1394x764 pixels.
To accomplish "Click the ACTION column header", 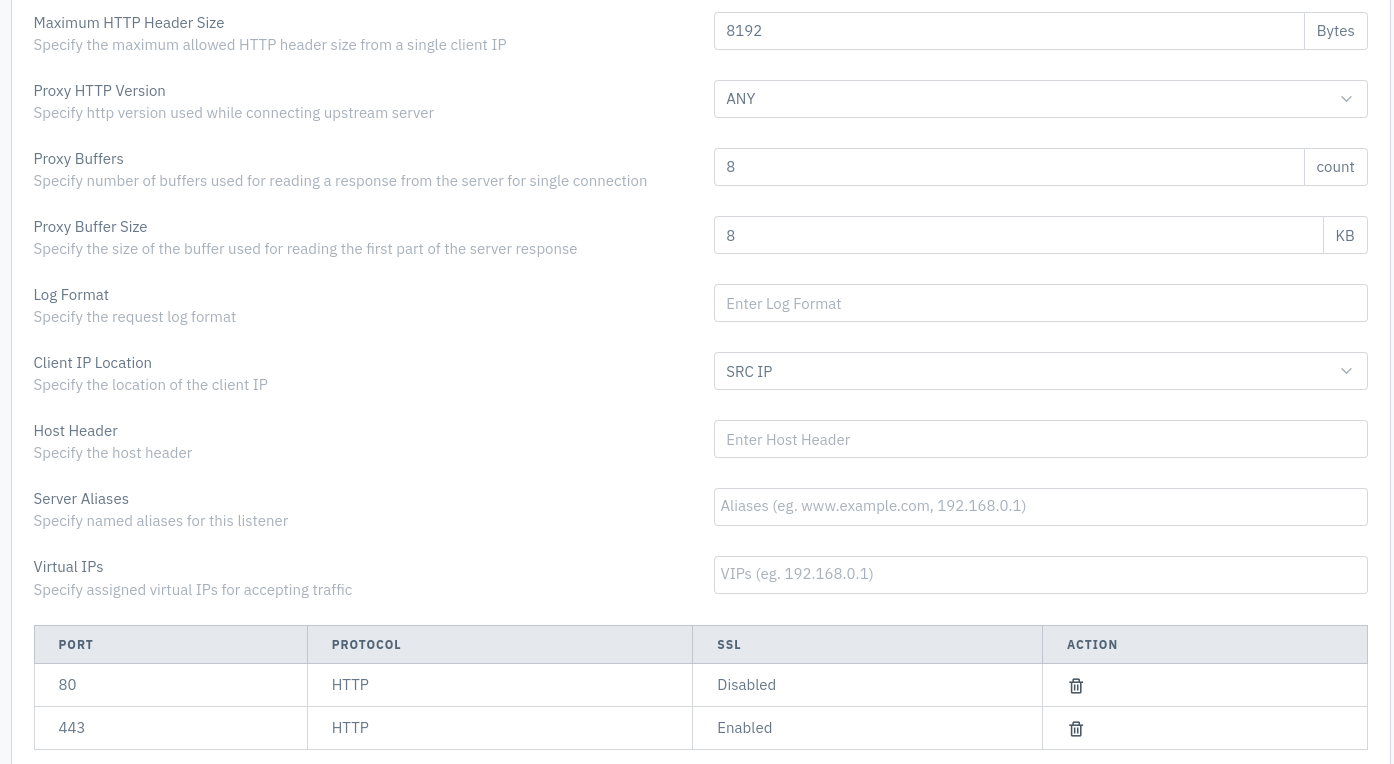I will point(1205,645).
